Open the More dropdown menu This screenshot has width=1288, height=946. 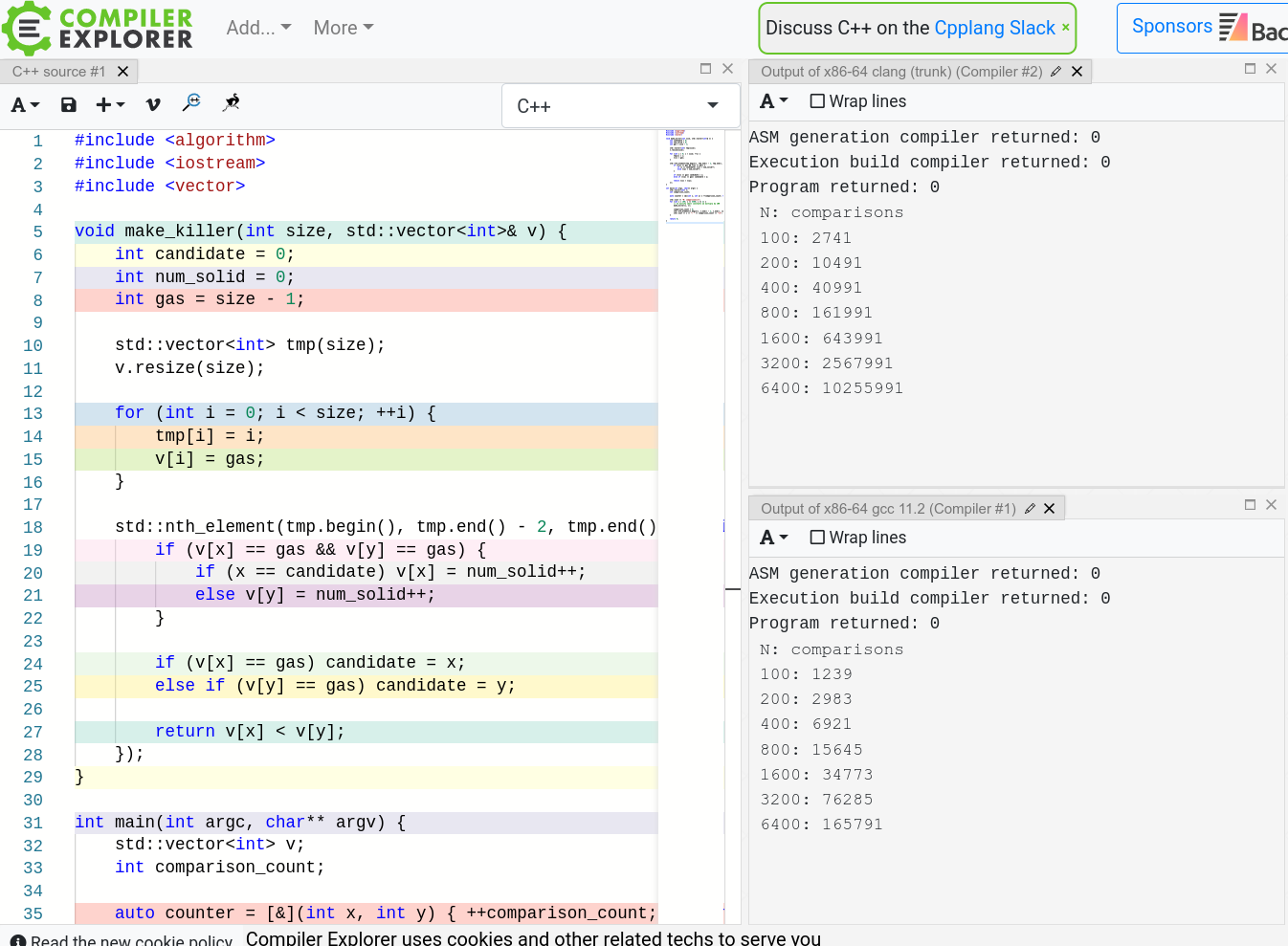[343, 28]
